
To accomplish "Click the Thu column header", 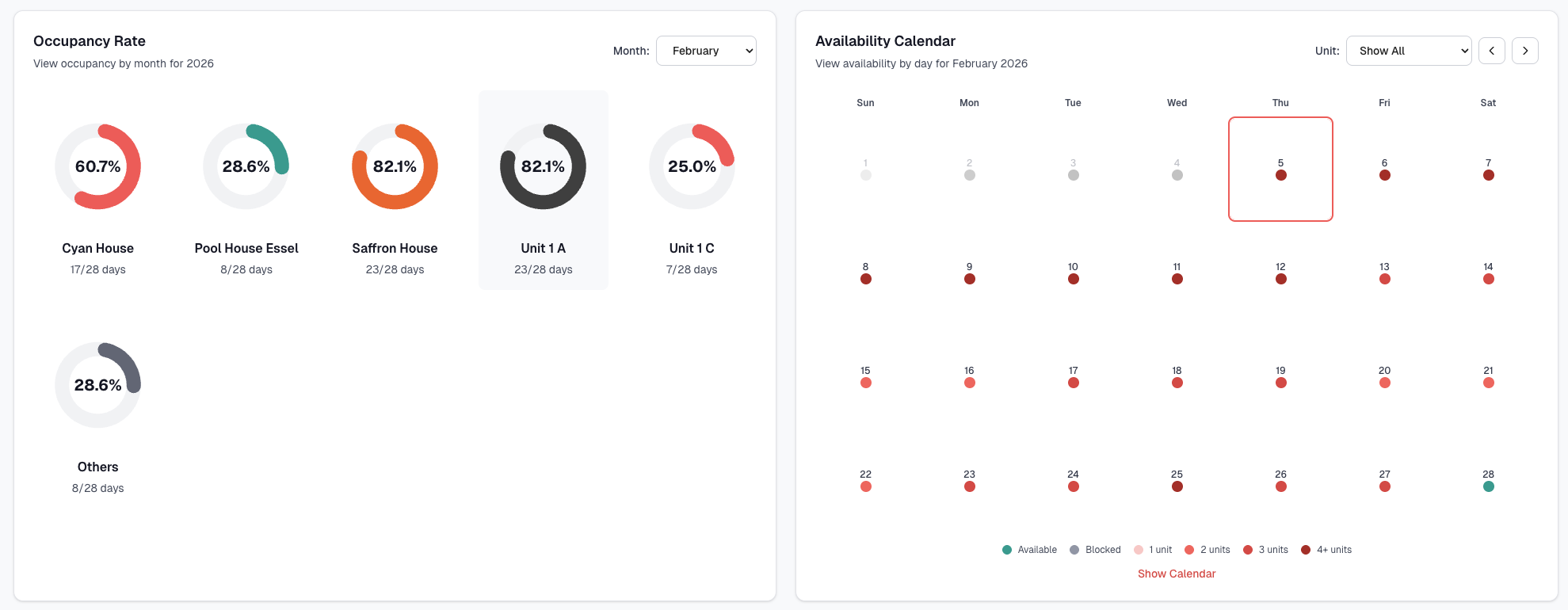I will (x=1280, y=103).
